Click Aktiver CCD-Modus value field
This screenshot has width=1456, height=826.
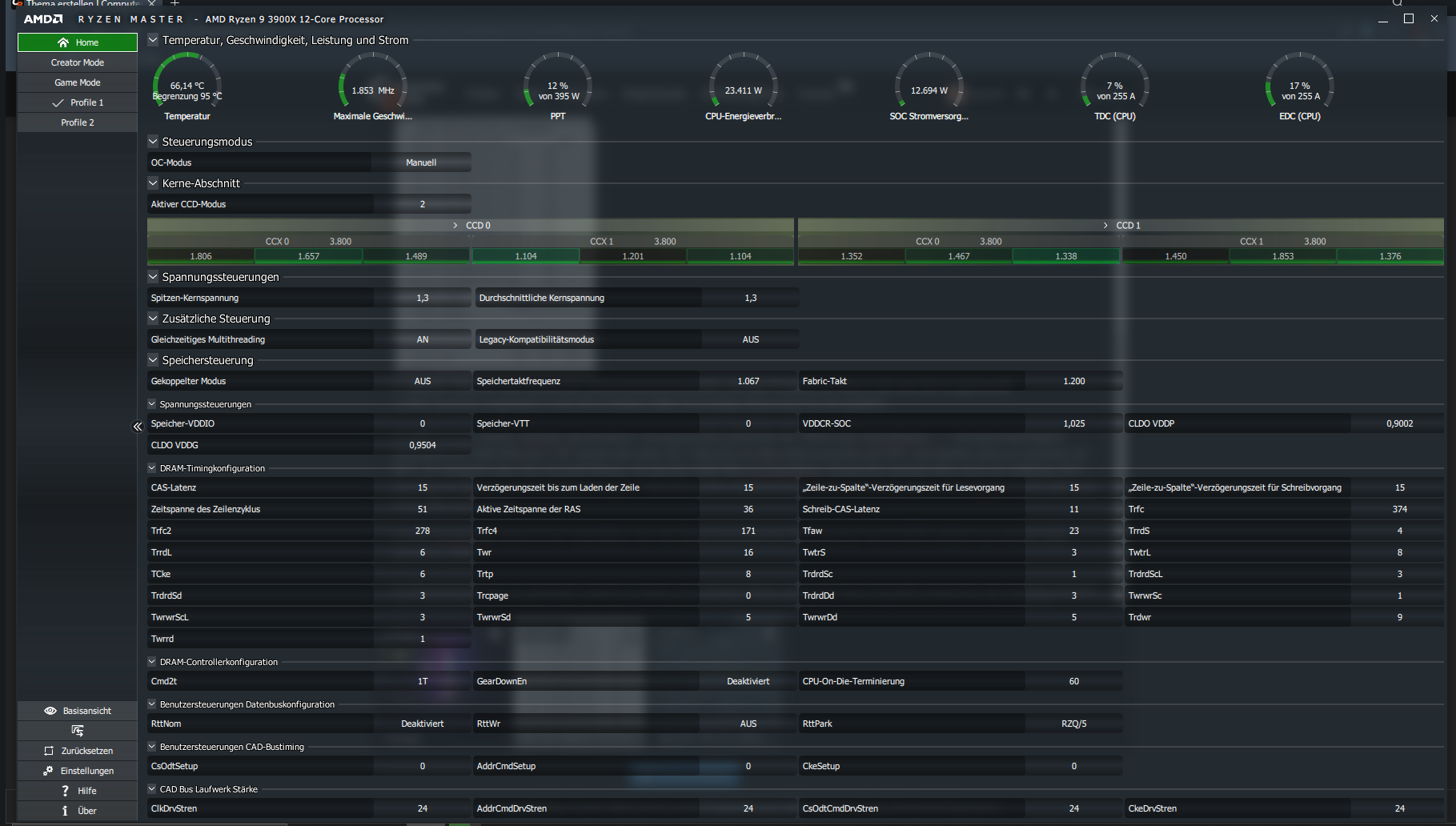[x=423, y=204]
